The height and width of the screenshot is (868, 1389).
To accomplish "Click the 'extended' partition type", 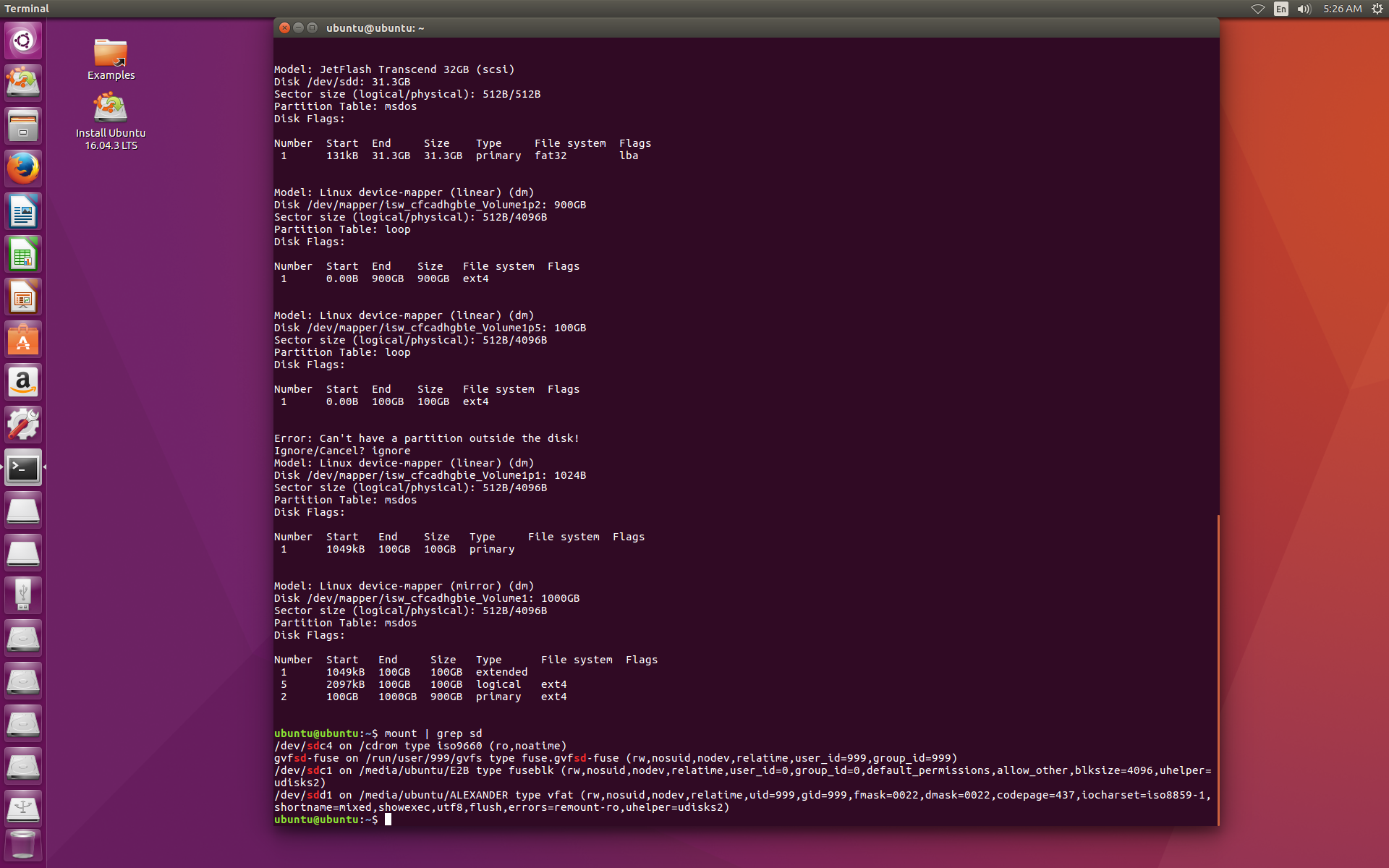I will click(x=501, y=672).
